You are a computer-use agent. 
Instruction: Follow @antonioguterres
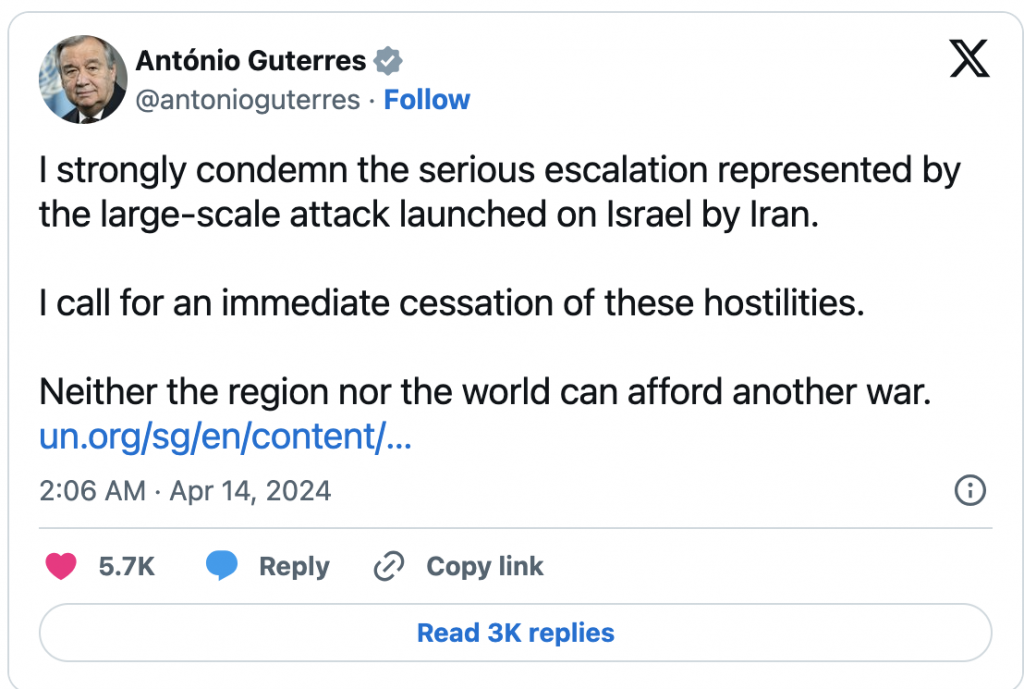click(427, 100)
